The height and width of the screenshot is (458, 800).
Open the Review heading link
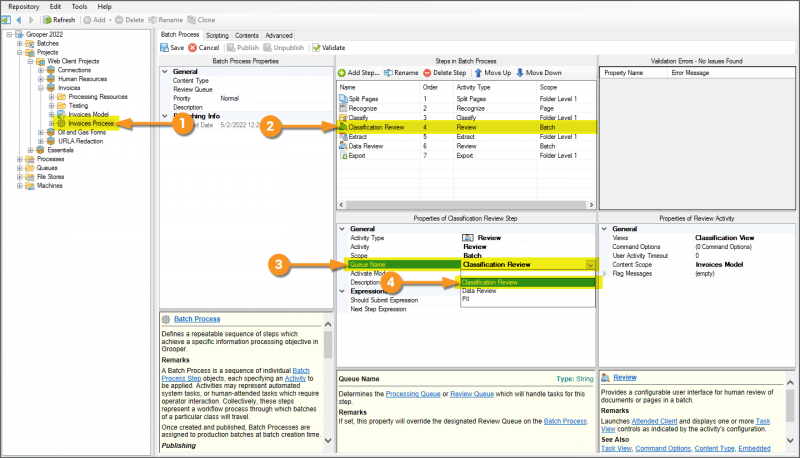pyautogui.click(x=625, y=377)
